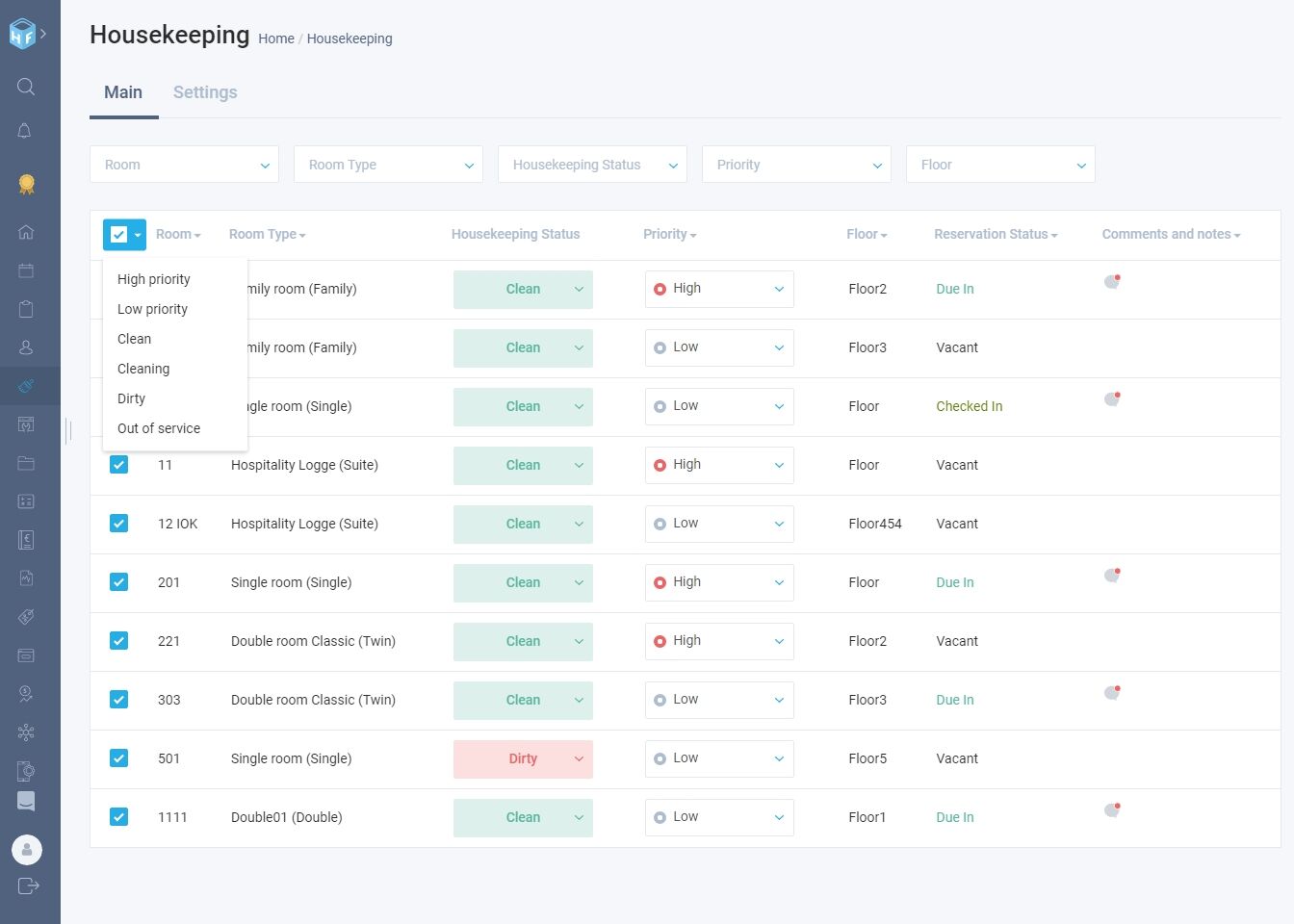The image size is (1294, 924).
Task: Open the maintenance wrench window icon
Action: (x=26, y=424)
